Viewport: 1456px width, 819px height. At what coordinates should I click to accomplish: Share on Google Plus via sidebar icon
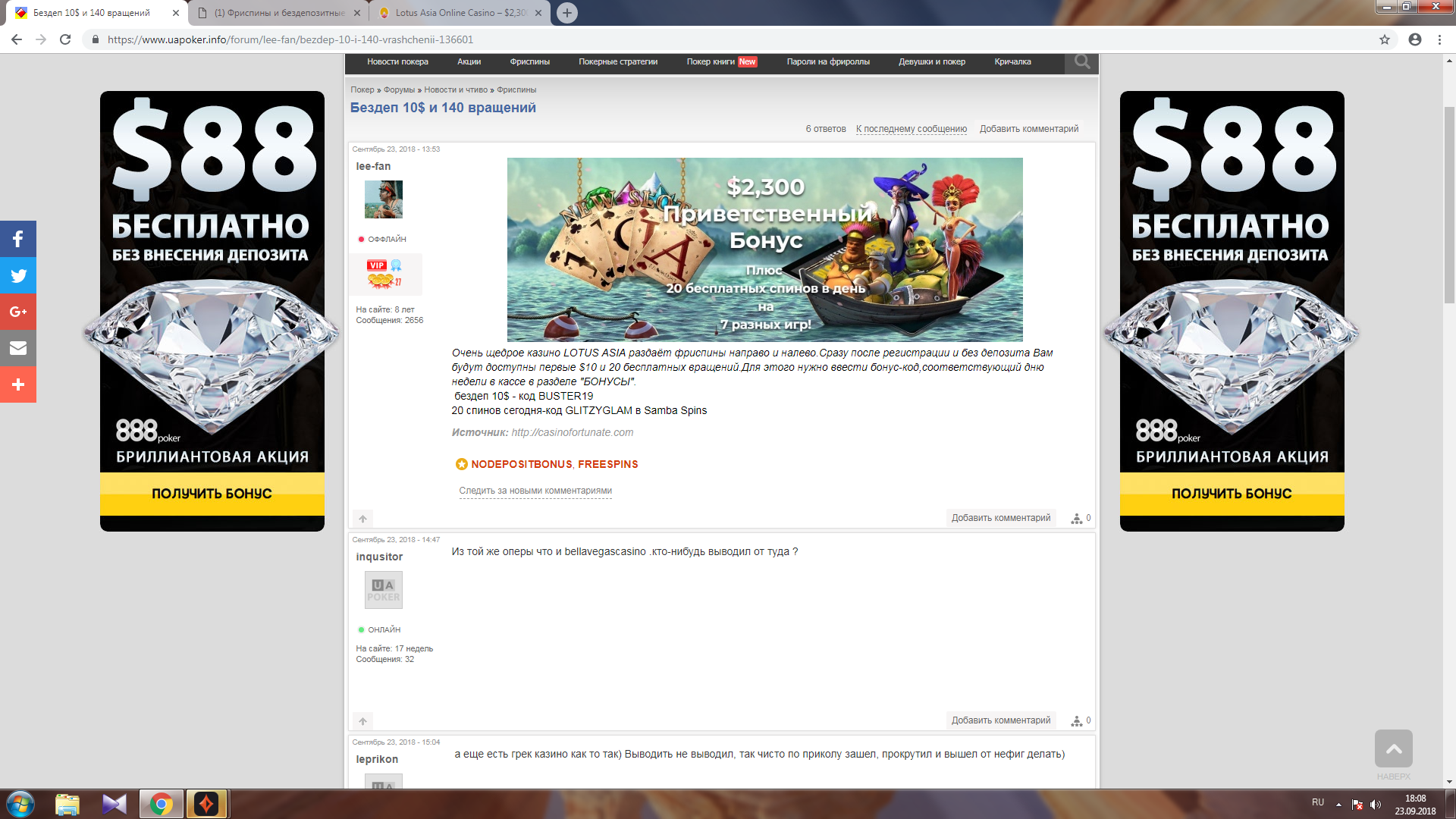point(18,312)
